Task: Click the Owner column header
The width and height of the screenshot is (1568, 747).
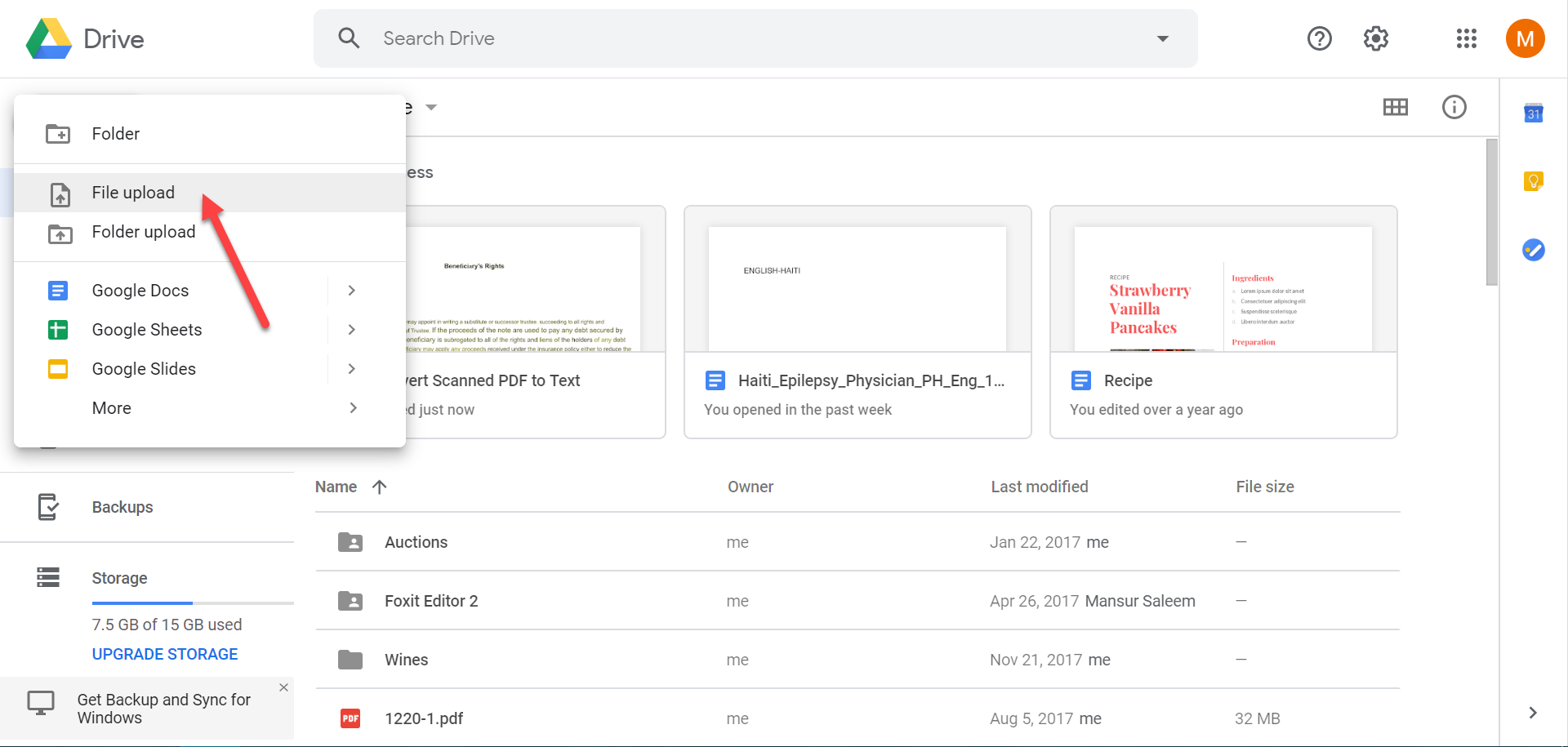Action: tap(751, 487)
